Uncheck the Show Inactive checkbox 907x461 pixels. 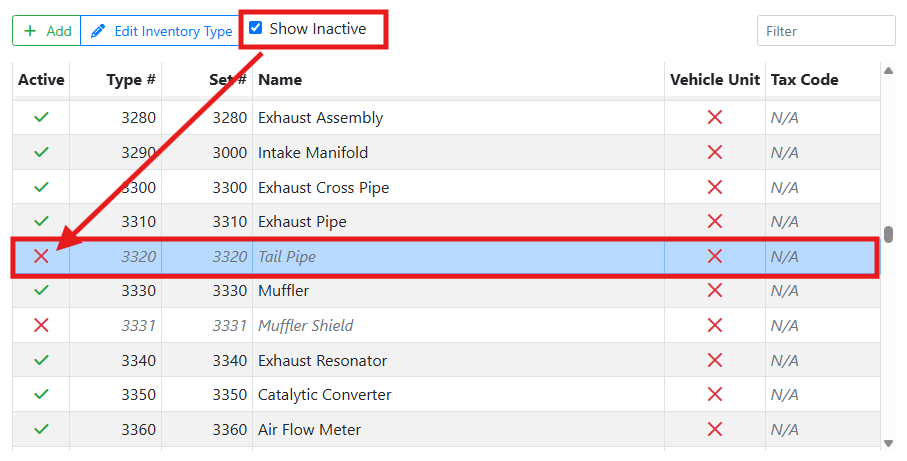tap(256, 29)
